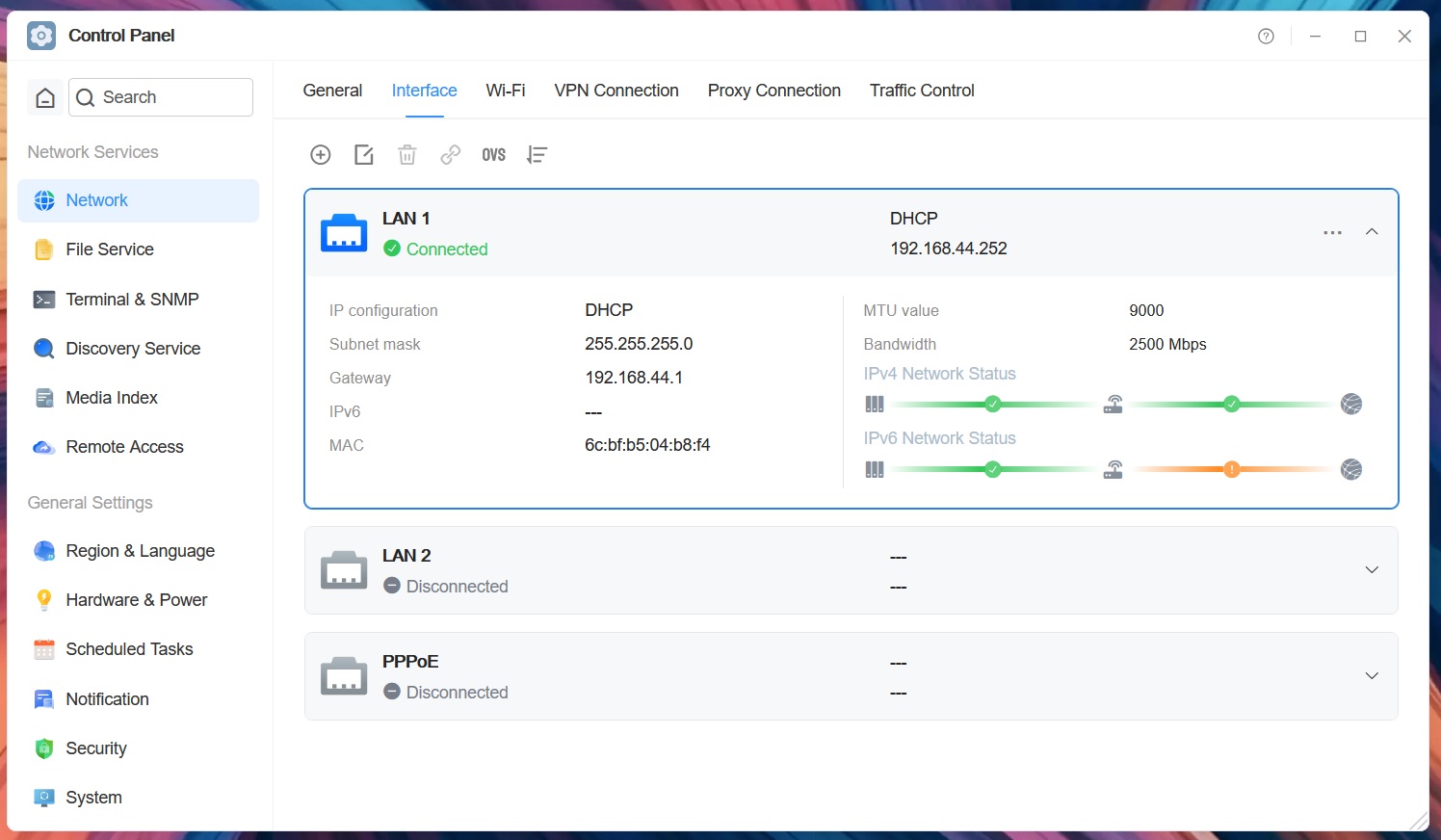Image resolution: width=1441 pixels, height=840 pixels.
Task: Click the service order sort icon
Action: pos(537,155)
